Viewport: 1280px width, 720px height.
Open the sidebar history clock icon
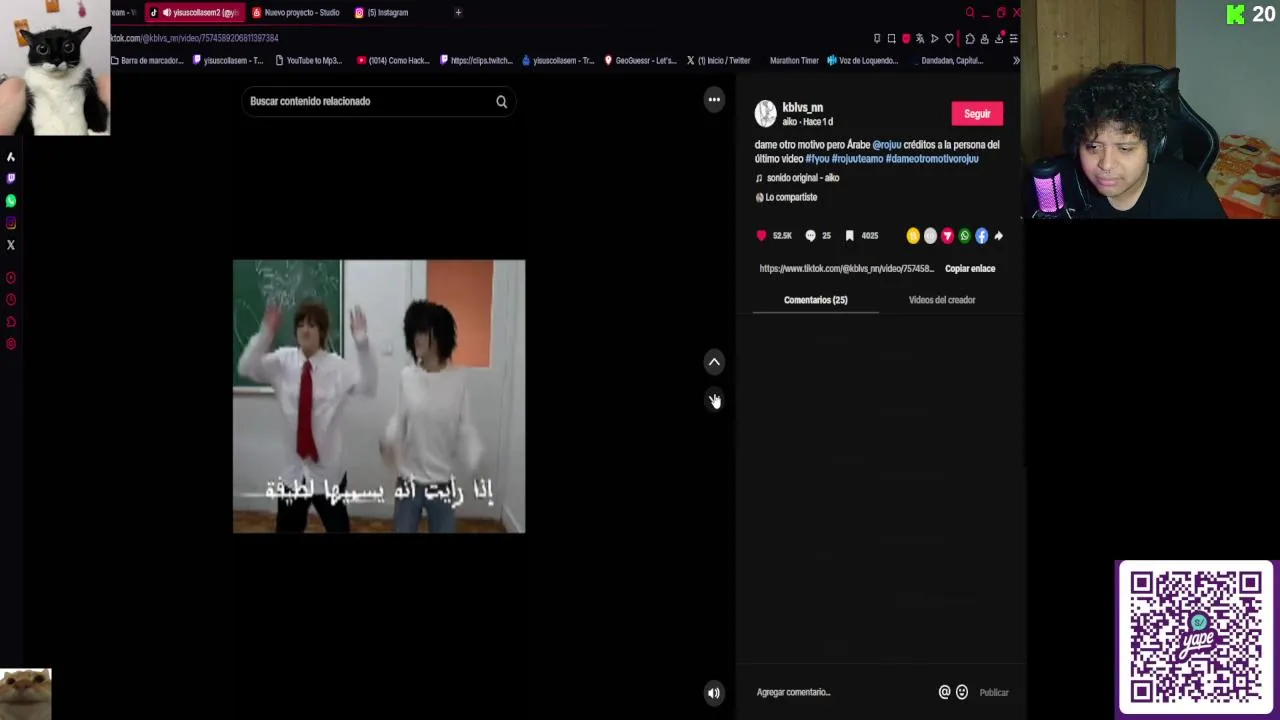point(11,300)
